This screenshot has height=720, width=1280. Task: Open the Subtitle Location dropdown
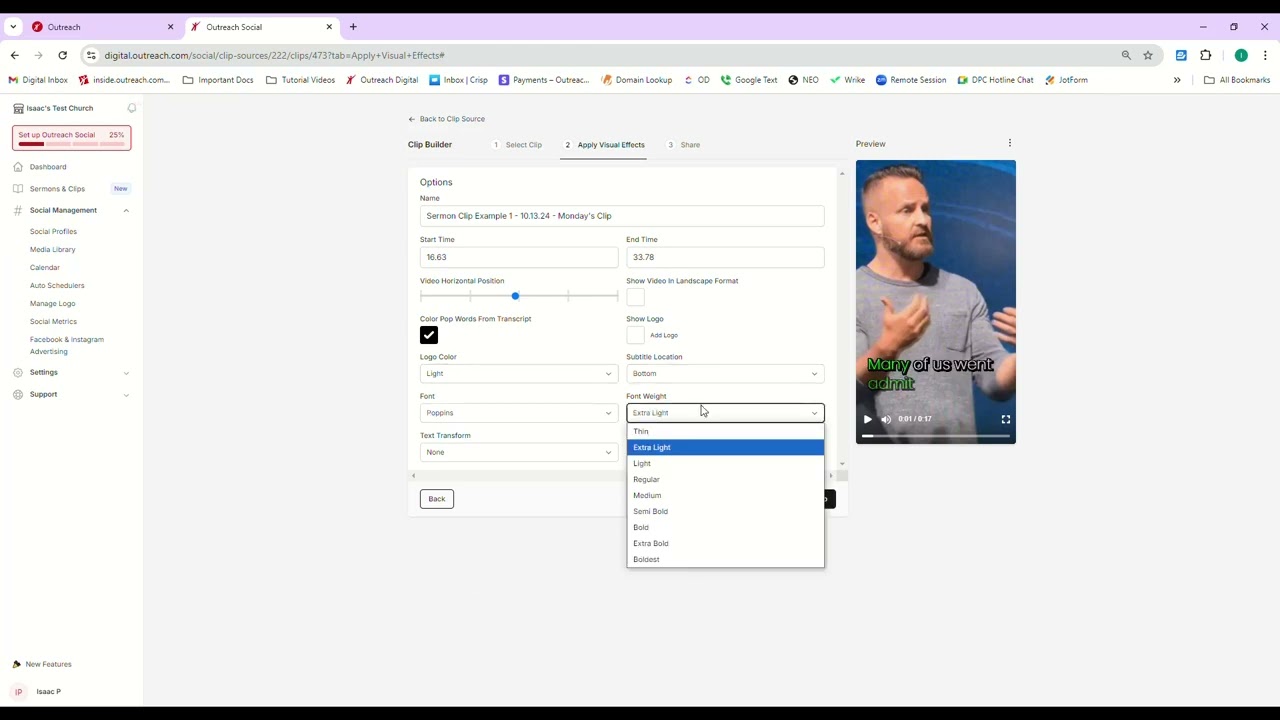tap(725, 374)
